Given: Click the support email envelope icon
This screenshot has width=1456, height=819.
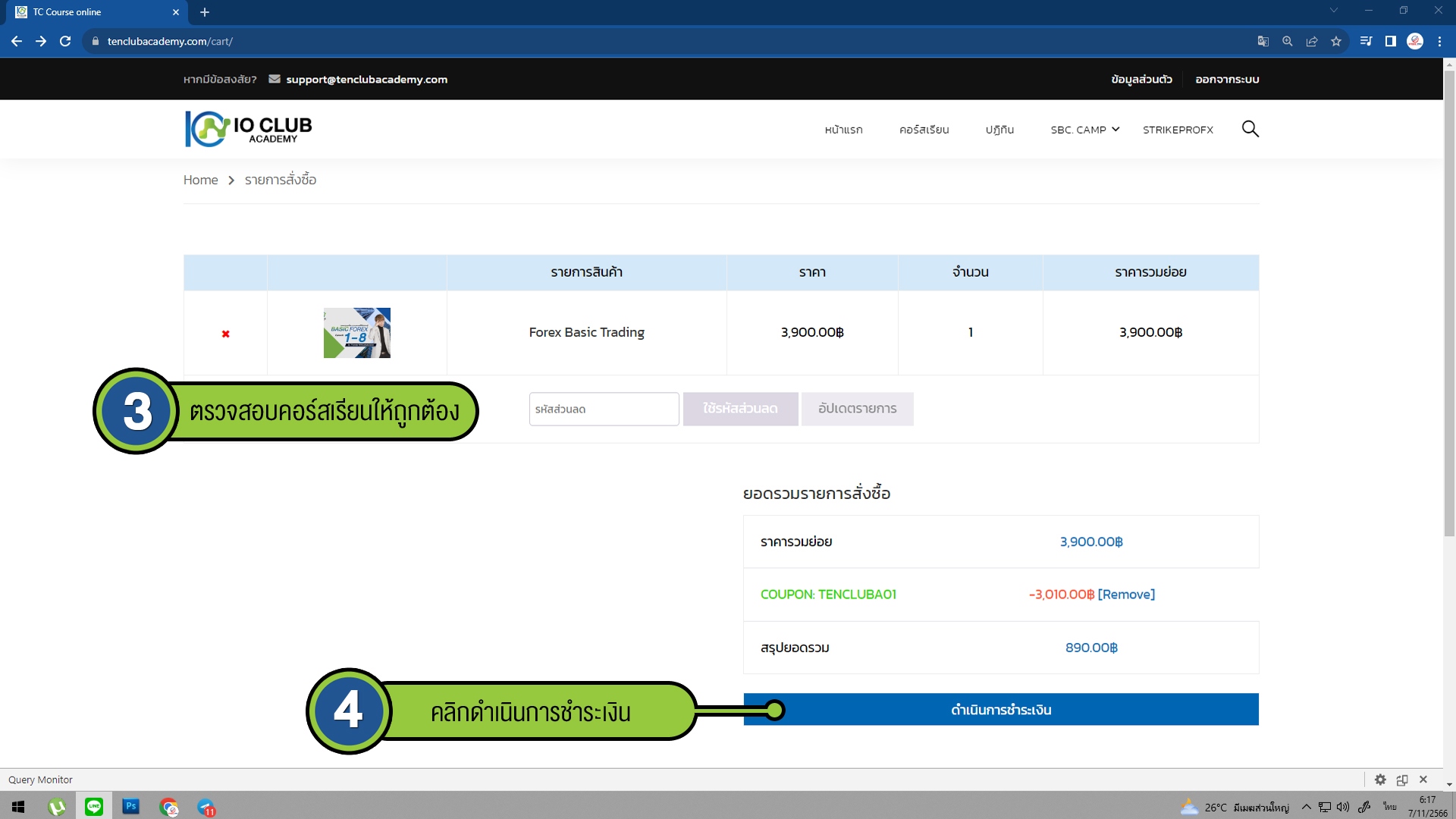Looking at the screenshot, I should pyautogui.click(x=275, y=79).
